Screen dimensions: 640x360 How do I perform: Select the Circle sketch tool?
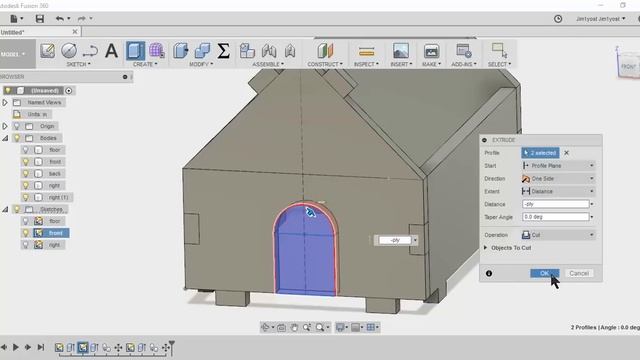tap(69, 51)
